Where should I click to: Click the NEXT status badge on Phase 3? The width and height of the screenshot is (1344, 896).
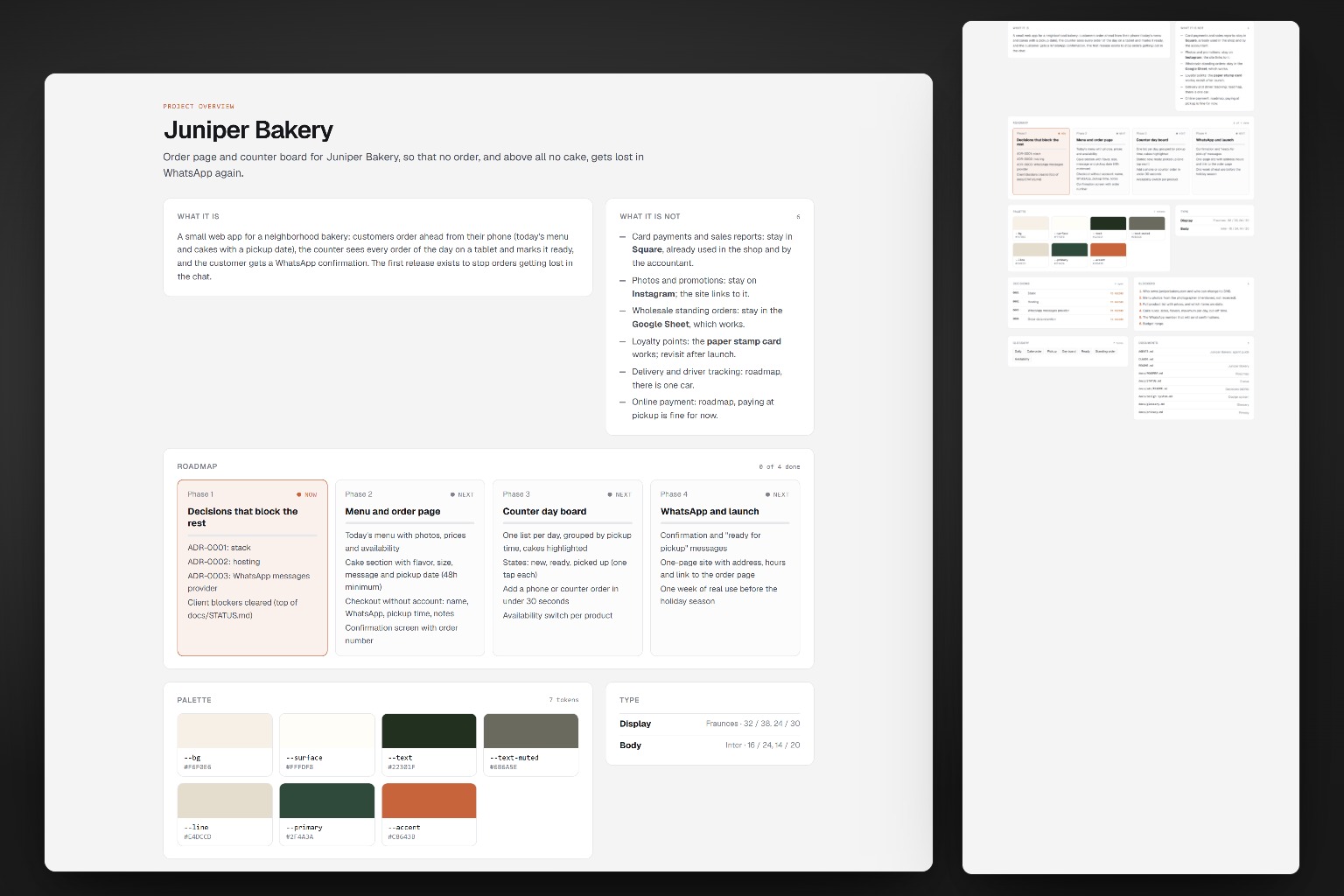tap(619, 494)
